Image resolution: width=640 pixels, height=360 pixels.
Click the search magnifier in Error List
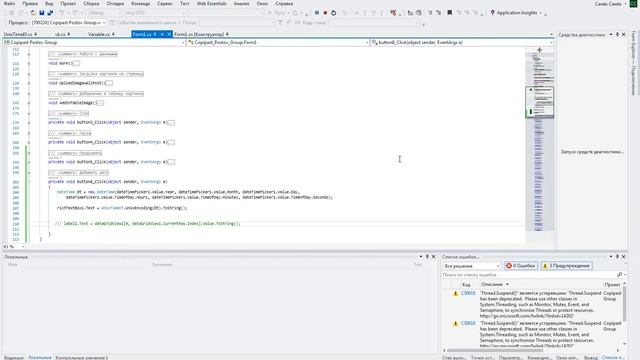click(620, 275)
